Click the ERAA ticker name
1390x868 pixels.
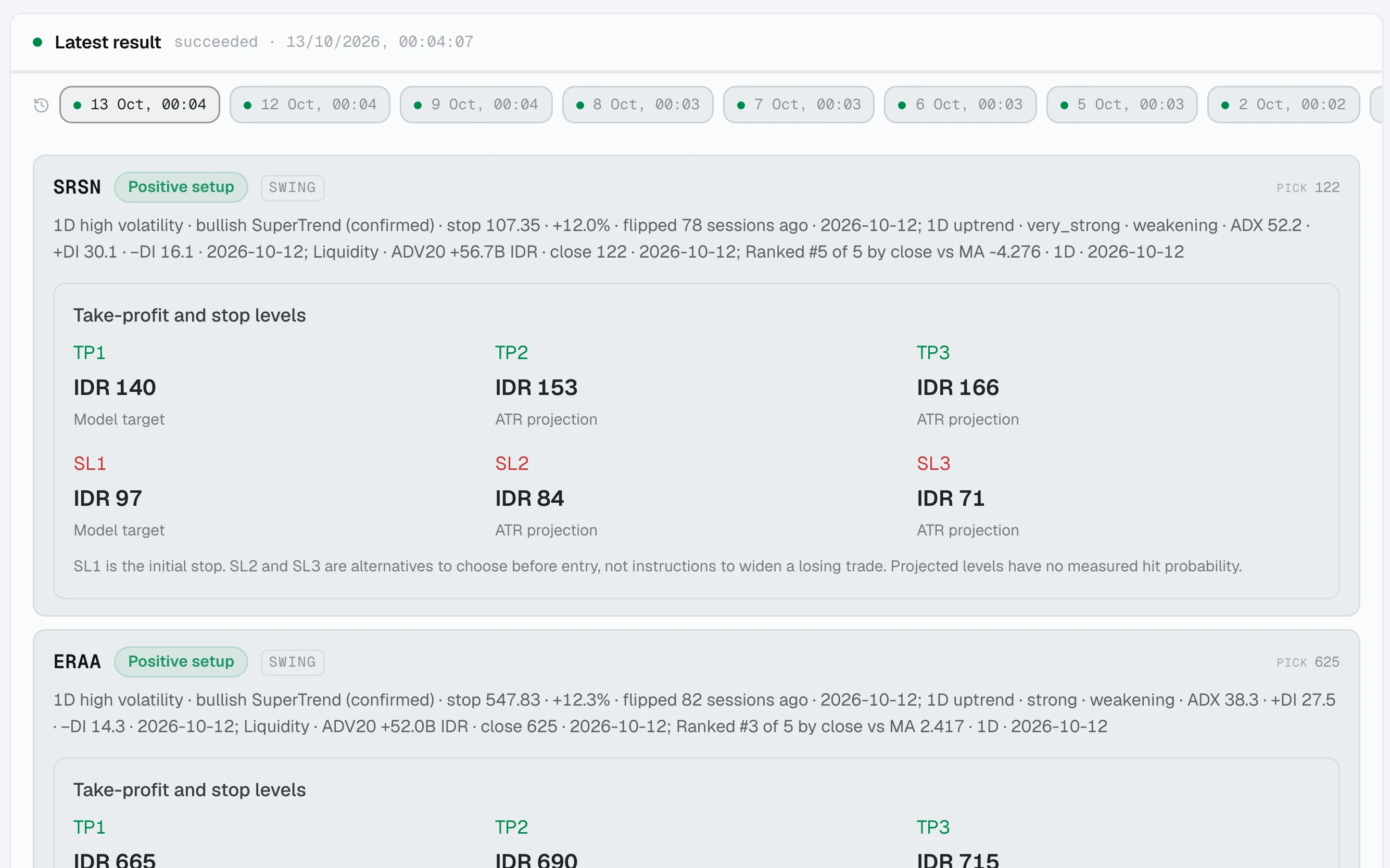pos(77,662)
